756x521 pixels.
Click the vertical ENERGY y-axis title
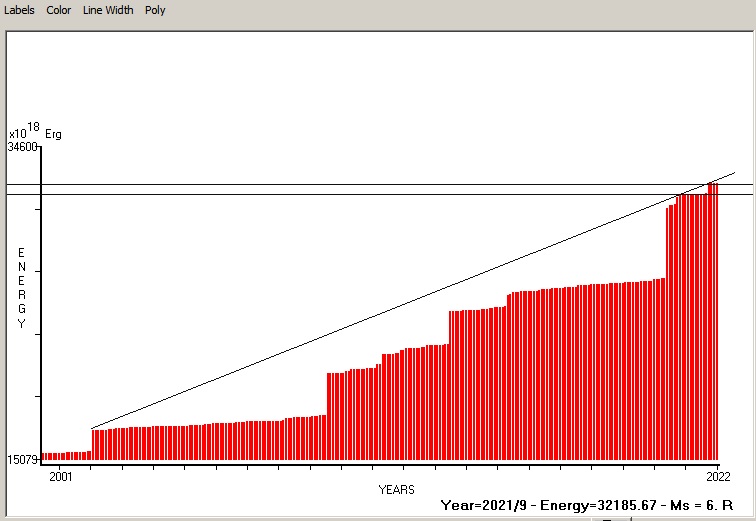(21, 289)
